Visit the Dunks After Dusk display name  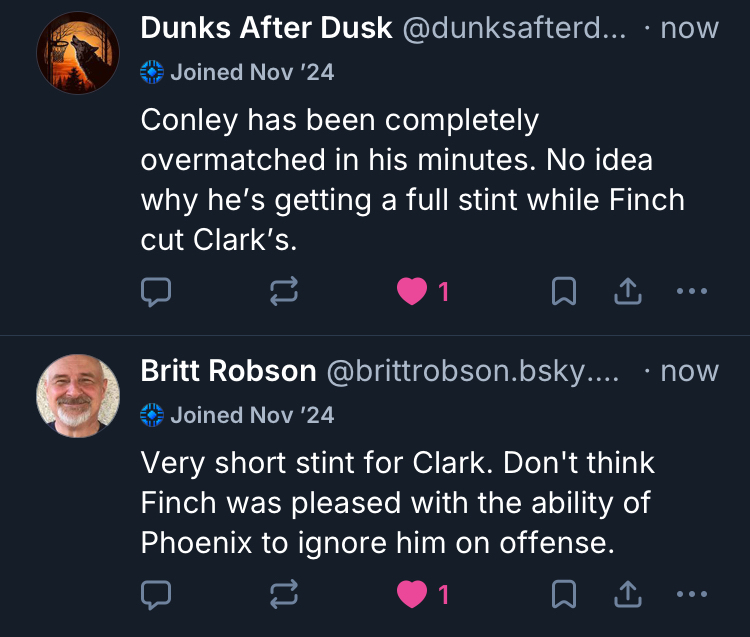tap(266, 28)
